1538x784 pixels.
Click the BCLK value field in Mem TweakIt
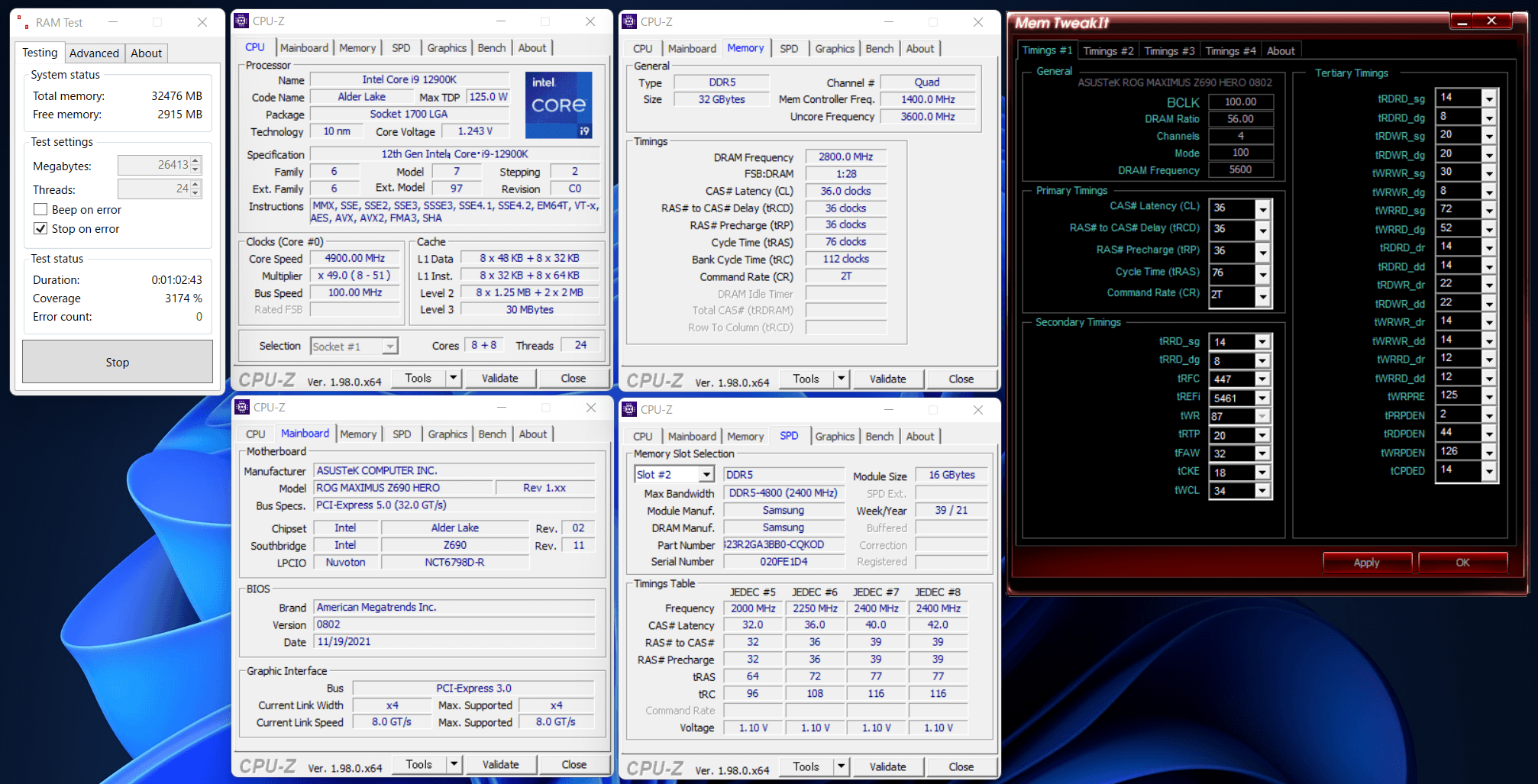pyautogui.click(x=1240, y=102)
